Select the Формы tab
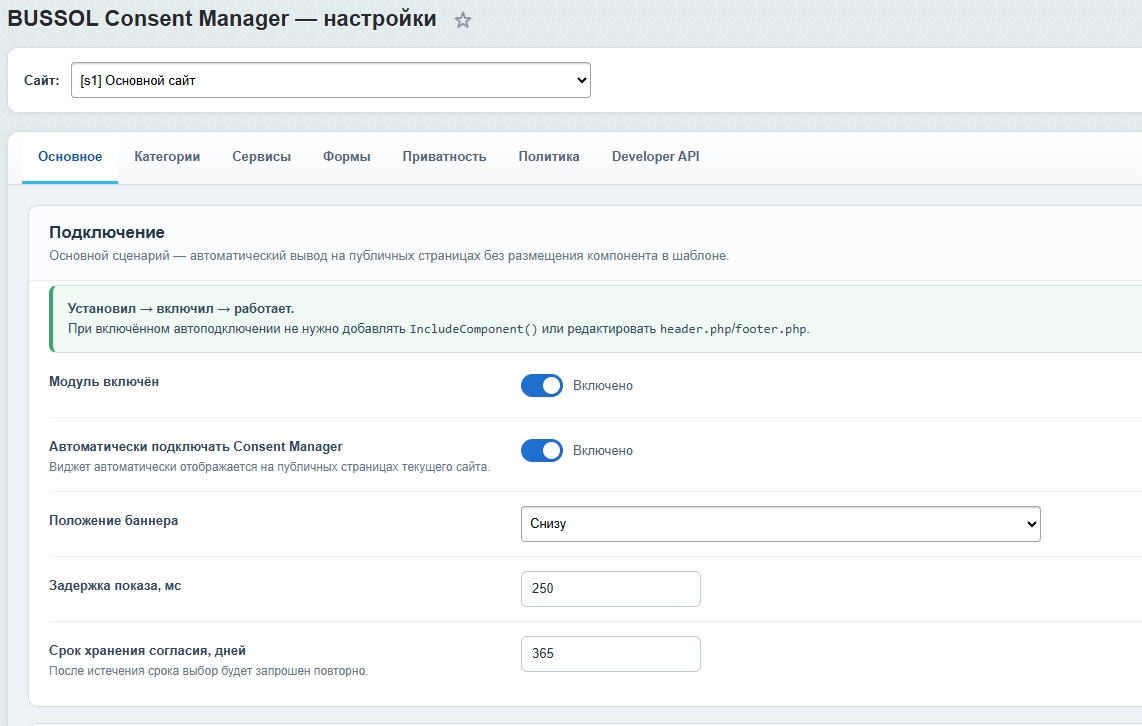The image size is (1142, 726). pos(347,157)
